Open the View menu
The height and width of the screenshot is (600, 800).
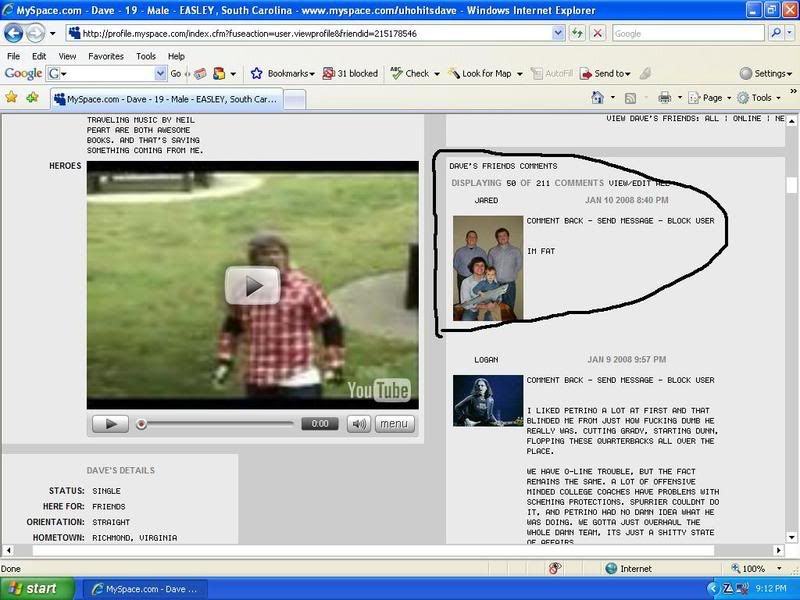coord(67,56)
